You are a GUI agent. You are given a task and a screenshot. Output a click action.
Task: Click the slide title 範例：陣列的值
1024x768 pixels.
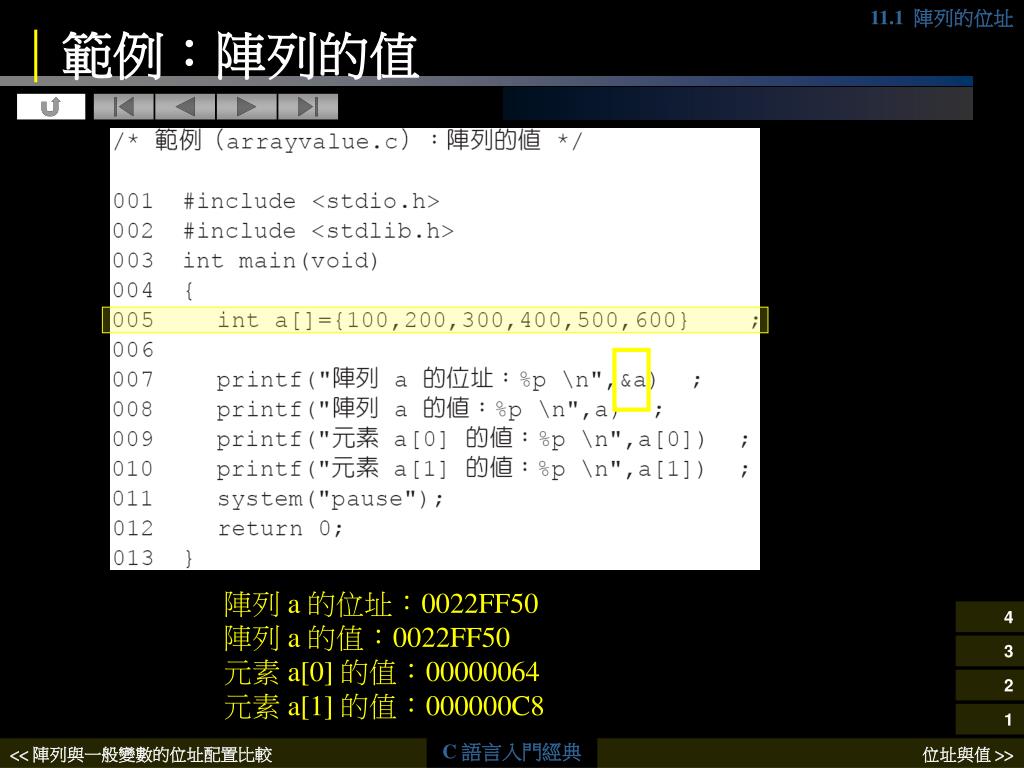tap(240, 56)
